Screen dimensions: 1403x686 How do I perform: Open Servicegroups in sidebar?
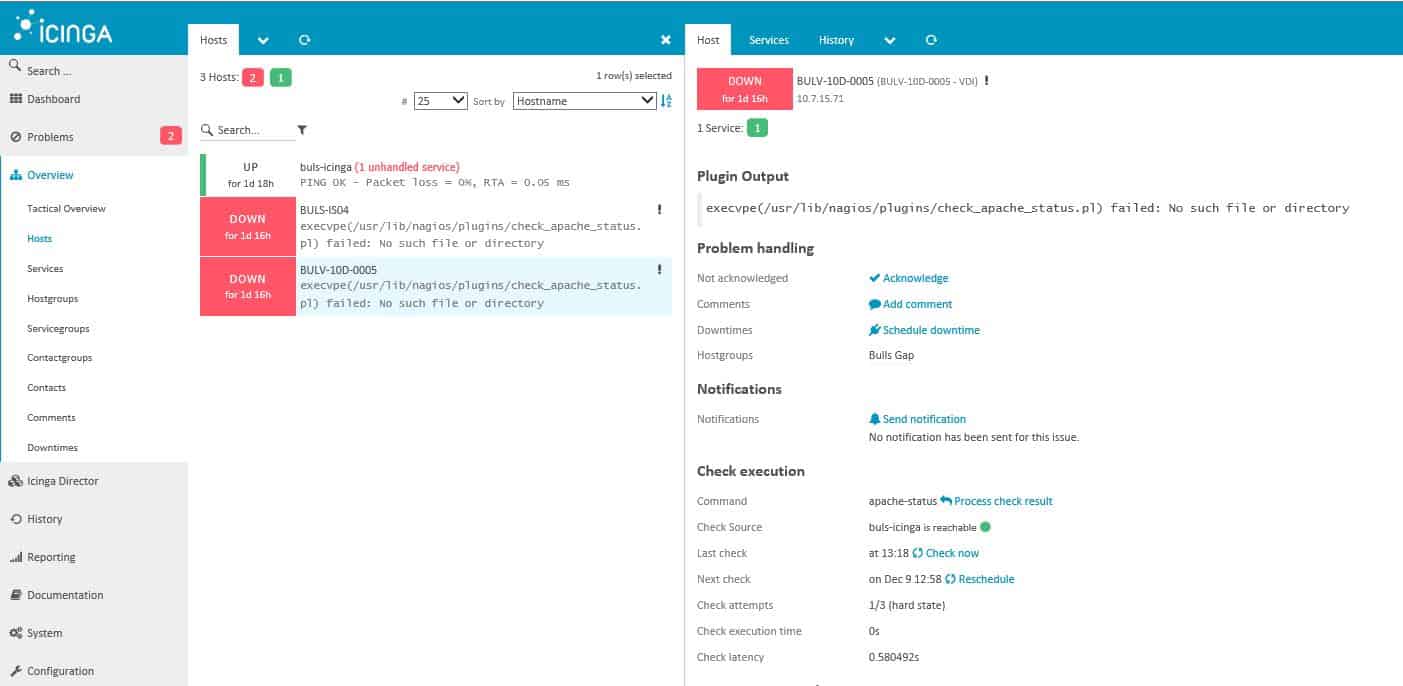[58, 329]
